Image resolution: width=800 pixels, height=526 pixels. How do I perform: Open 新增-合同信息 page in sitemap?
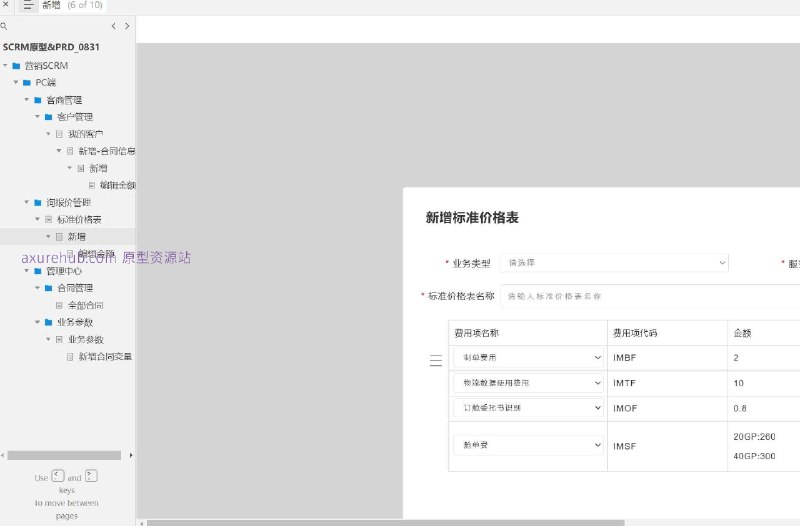coord(107,151)
